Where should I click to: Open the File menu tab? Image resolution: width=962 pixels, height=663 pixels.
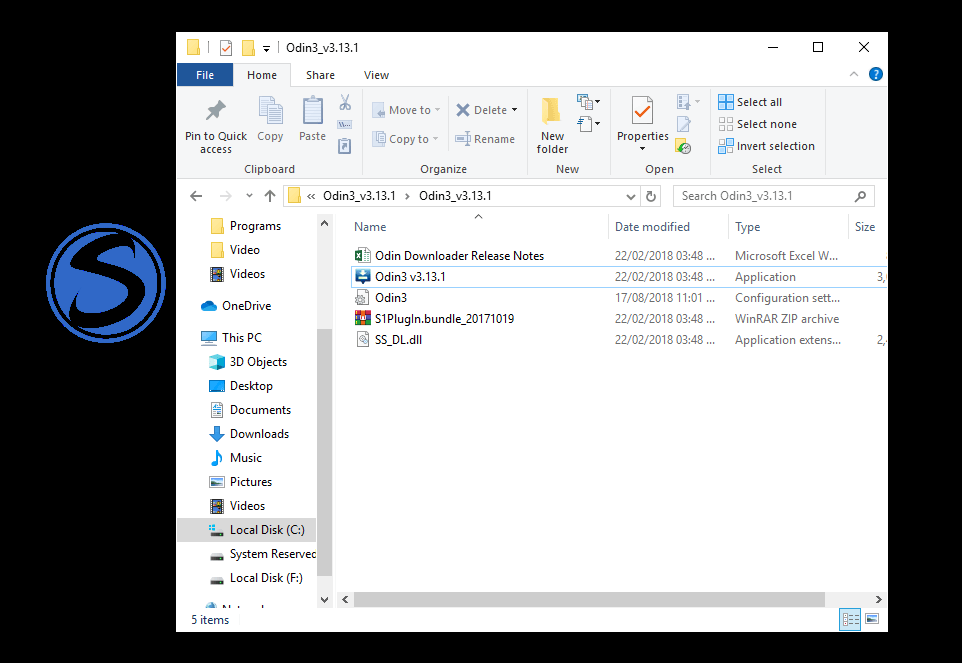(x=205, y=75)
